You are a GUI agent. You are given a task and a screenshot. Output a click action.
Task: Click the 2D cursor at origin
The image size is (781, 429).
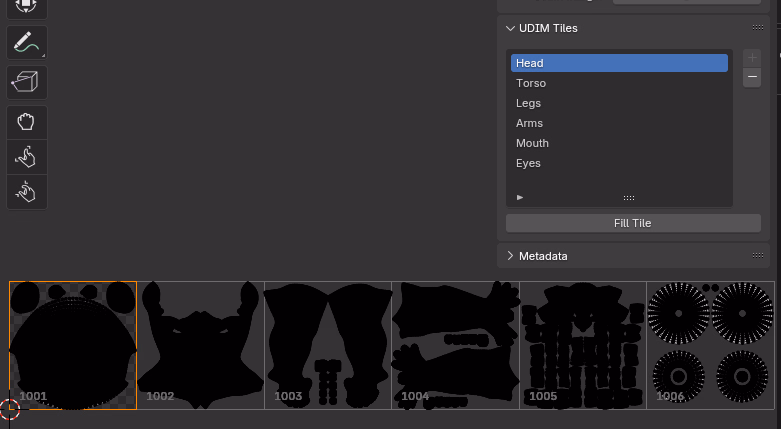pyautogui.click(x=9, y=409)
